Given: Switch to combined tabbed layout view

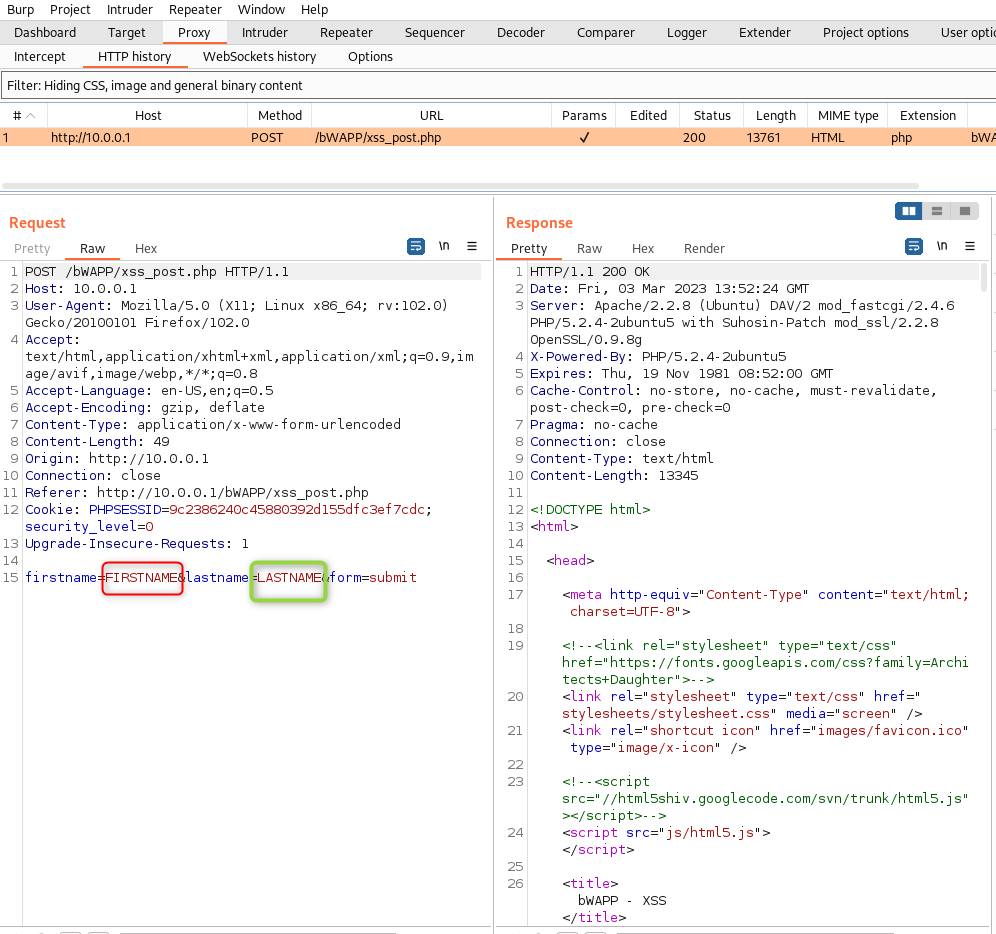Looking at the screenshot, I should 964,211.
